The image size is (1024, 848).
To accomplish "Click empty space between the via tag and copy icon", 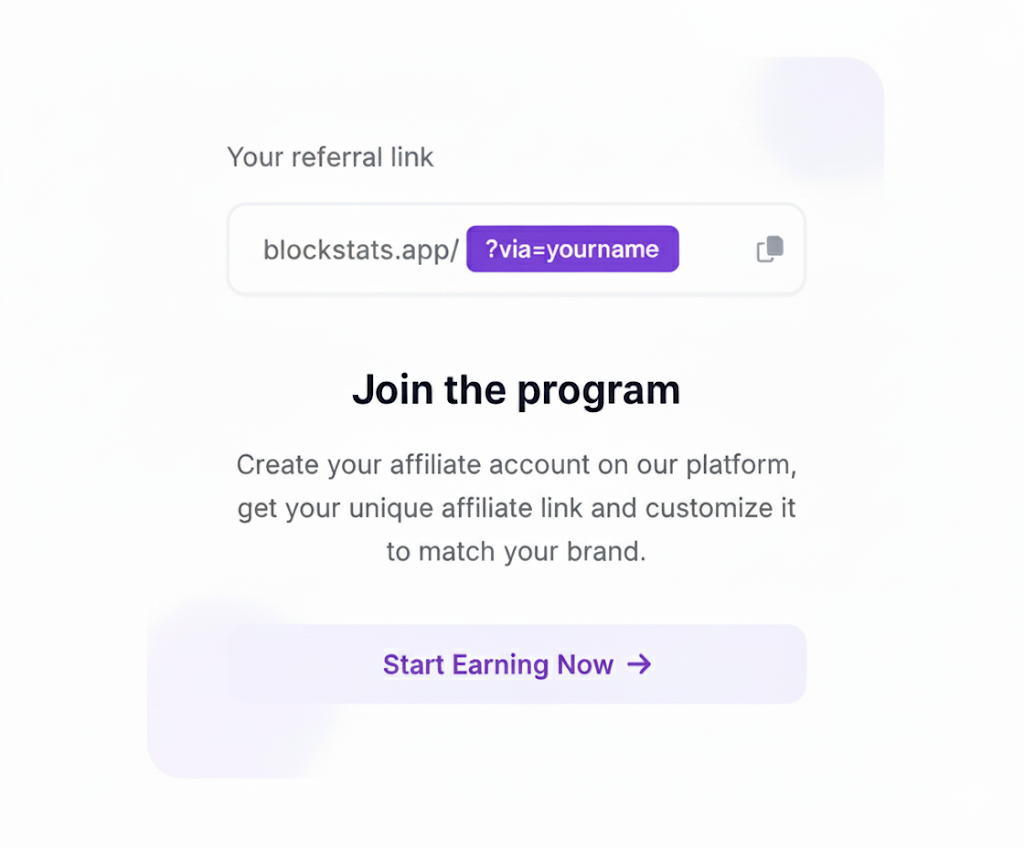I will pos(716,249).
